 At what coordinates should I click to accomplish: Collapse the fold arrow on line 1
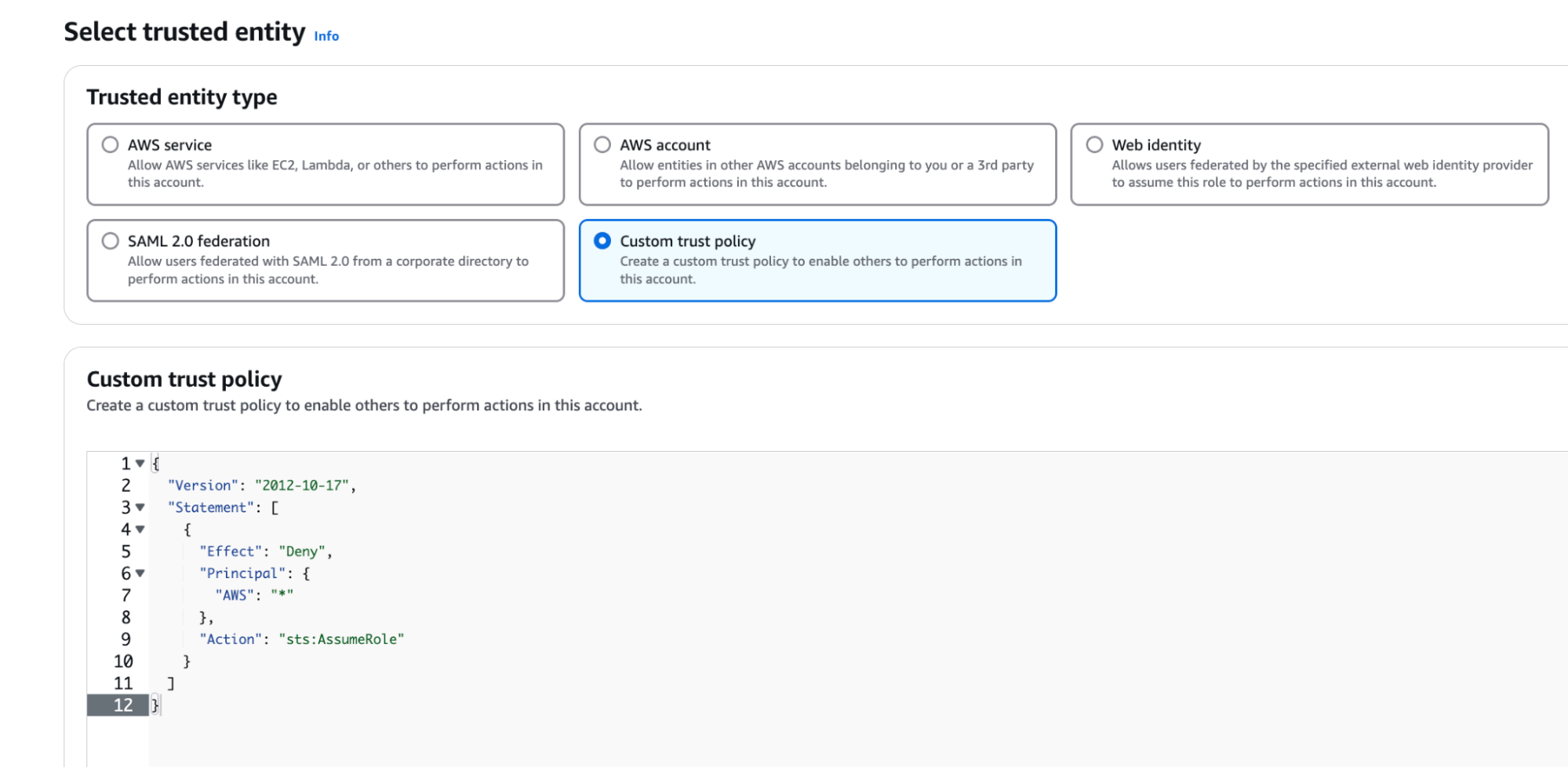coord(140,464)
